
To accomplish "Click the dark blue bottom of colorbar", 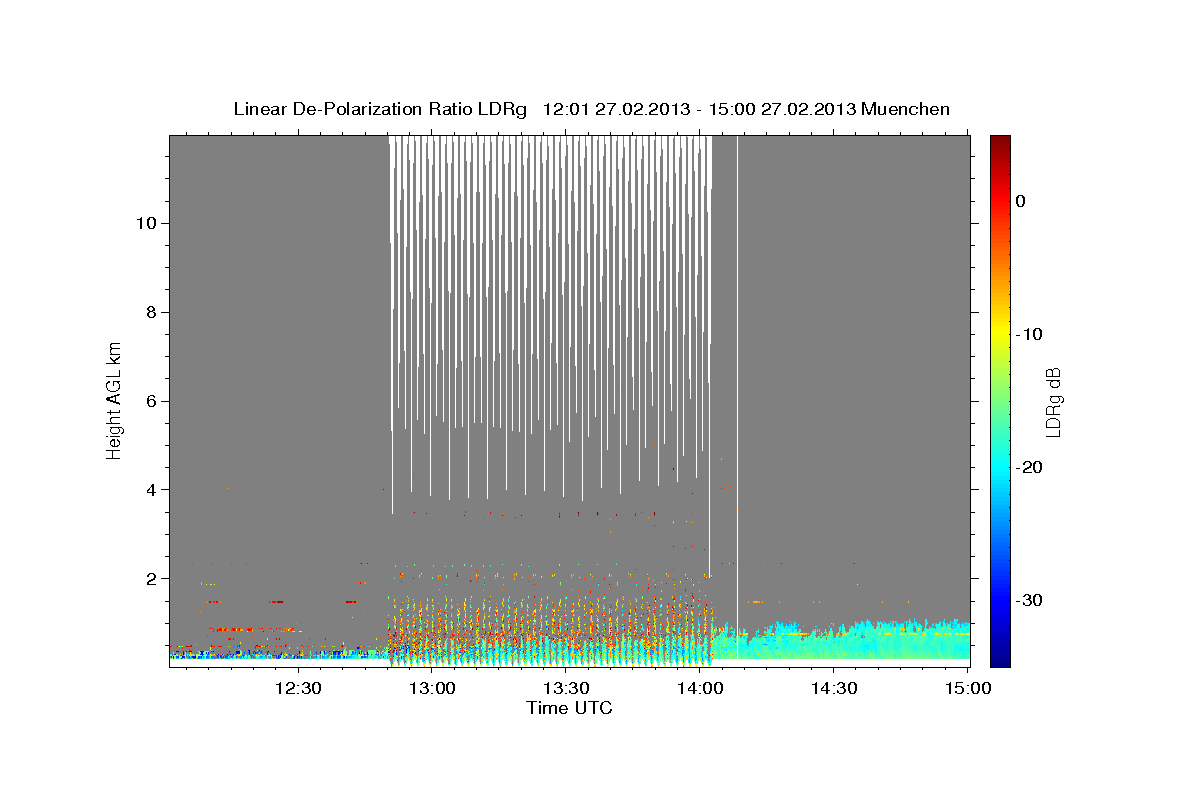I will [1000, 658].
